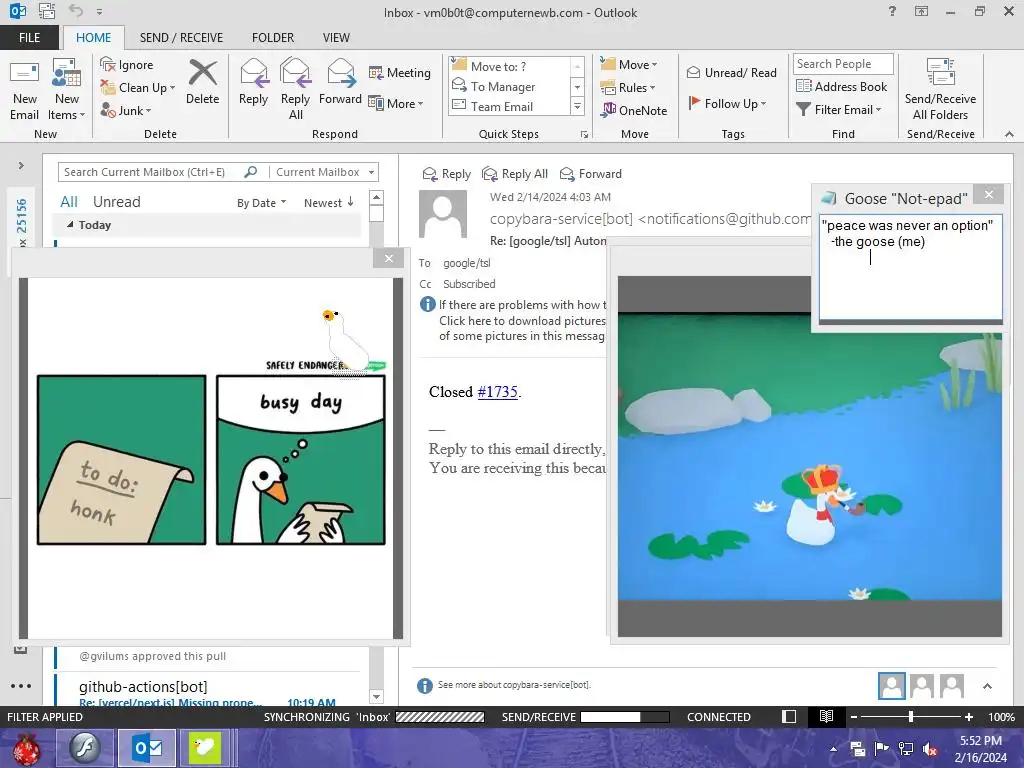Select the Move to: ? quick step
The width and height of the screenshot is (1024, 768).
[498, 66]
